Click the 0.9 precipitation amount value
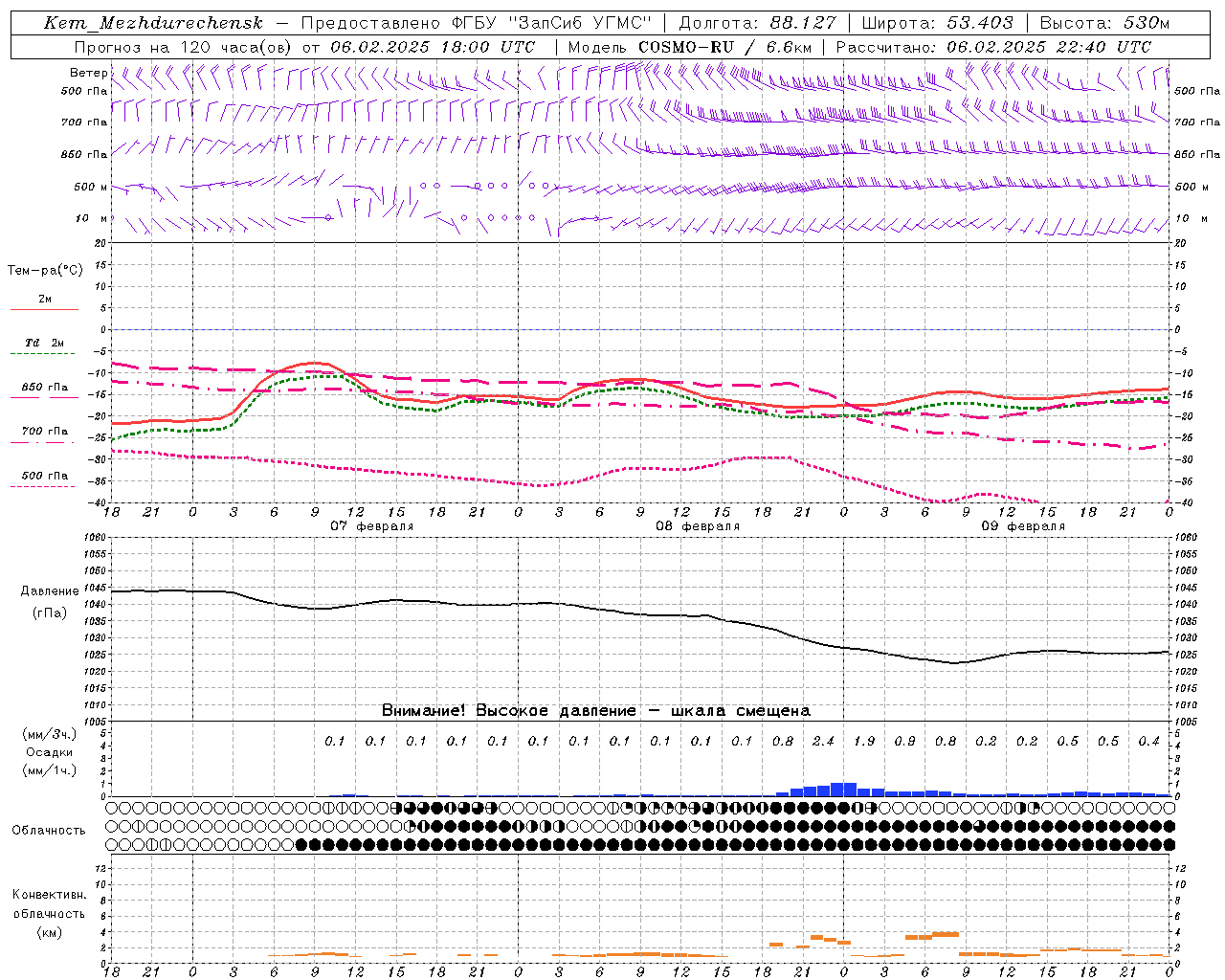This screenshot has height=980, width=1225. (x=904, y=741)
